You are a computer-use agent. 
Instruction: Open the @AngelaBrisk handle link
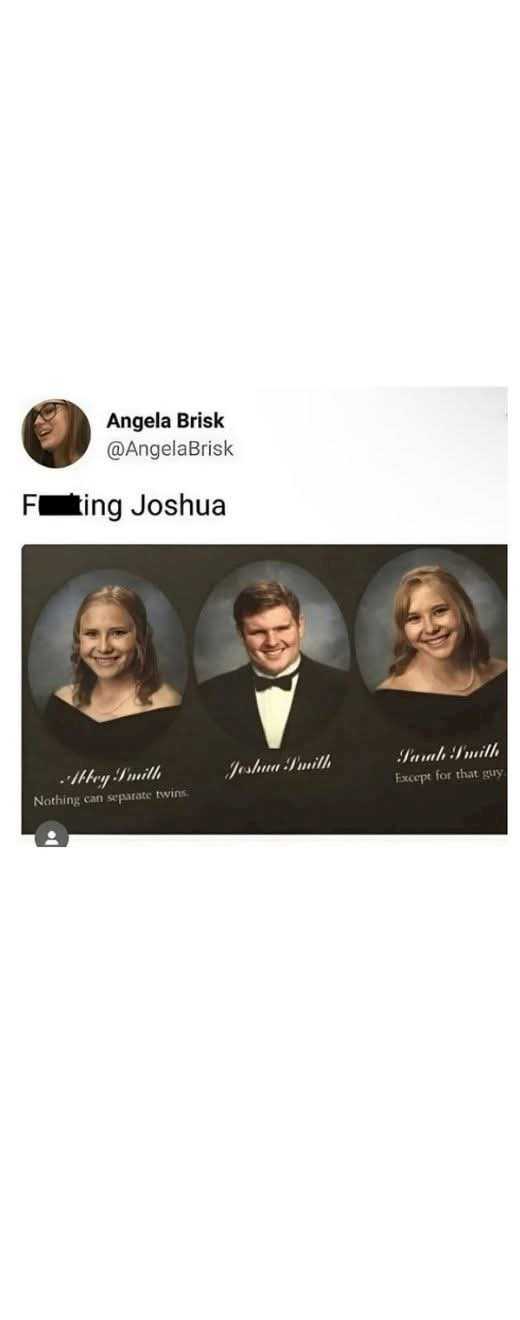(x=170, y=449)
